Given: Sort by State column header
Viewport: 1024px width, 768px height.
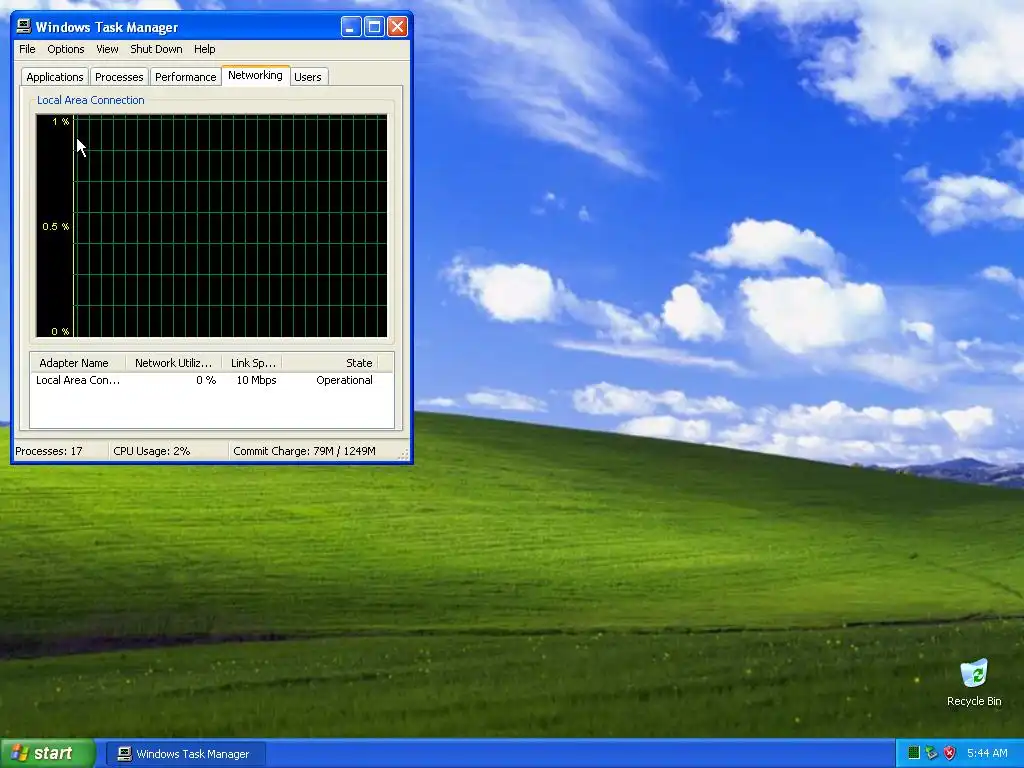Looking at the screenshot, I should coord(330,363).
